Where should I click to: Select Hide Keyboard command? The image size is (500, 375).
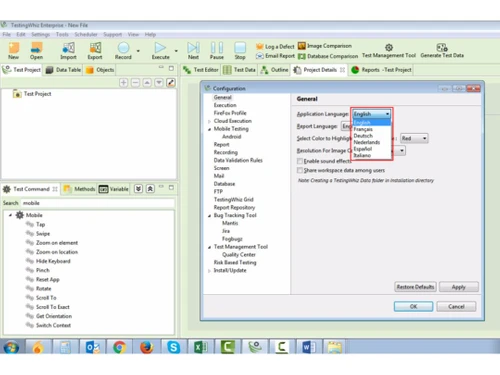click(53, 261)
